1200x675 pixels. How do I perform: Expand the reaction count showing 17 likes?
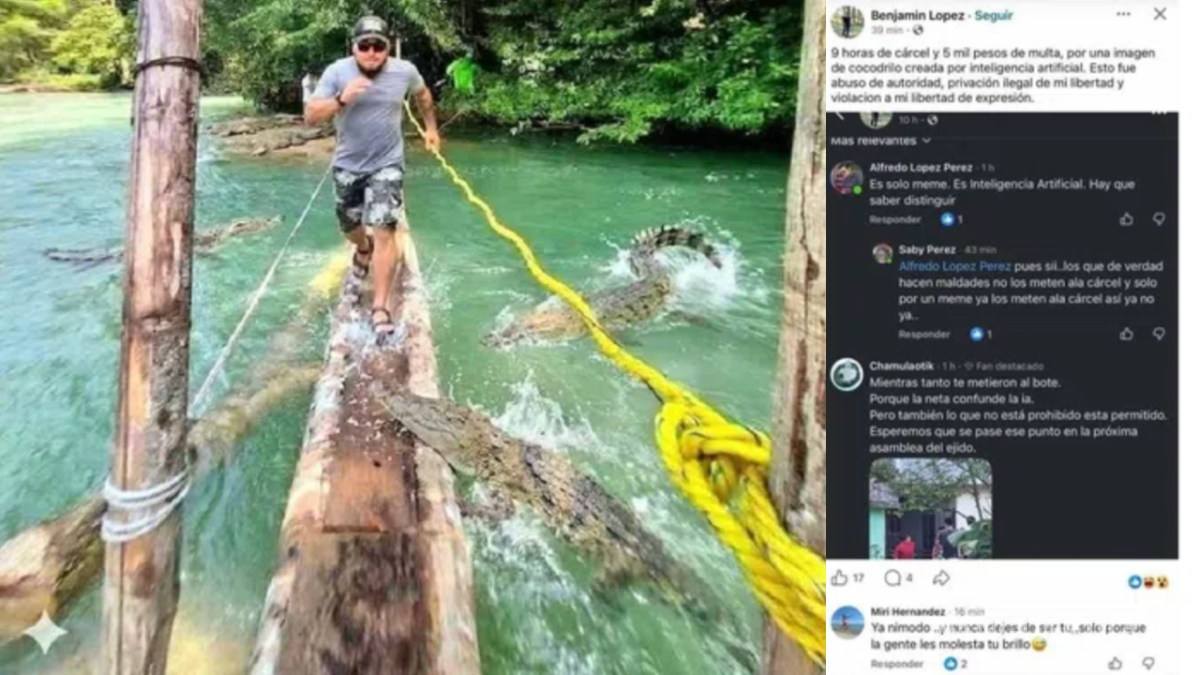(860, 578)
